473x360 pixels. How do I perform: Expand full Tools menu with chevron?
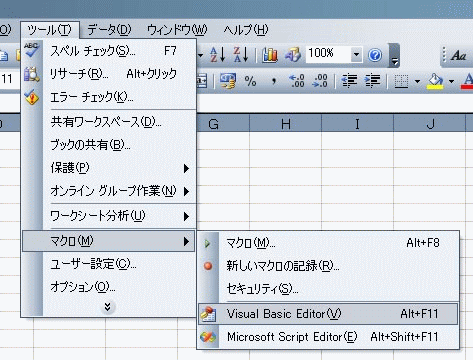(x=107, y=307)
